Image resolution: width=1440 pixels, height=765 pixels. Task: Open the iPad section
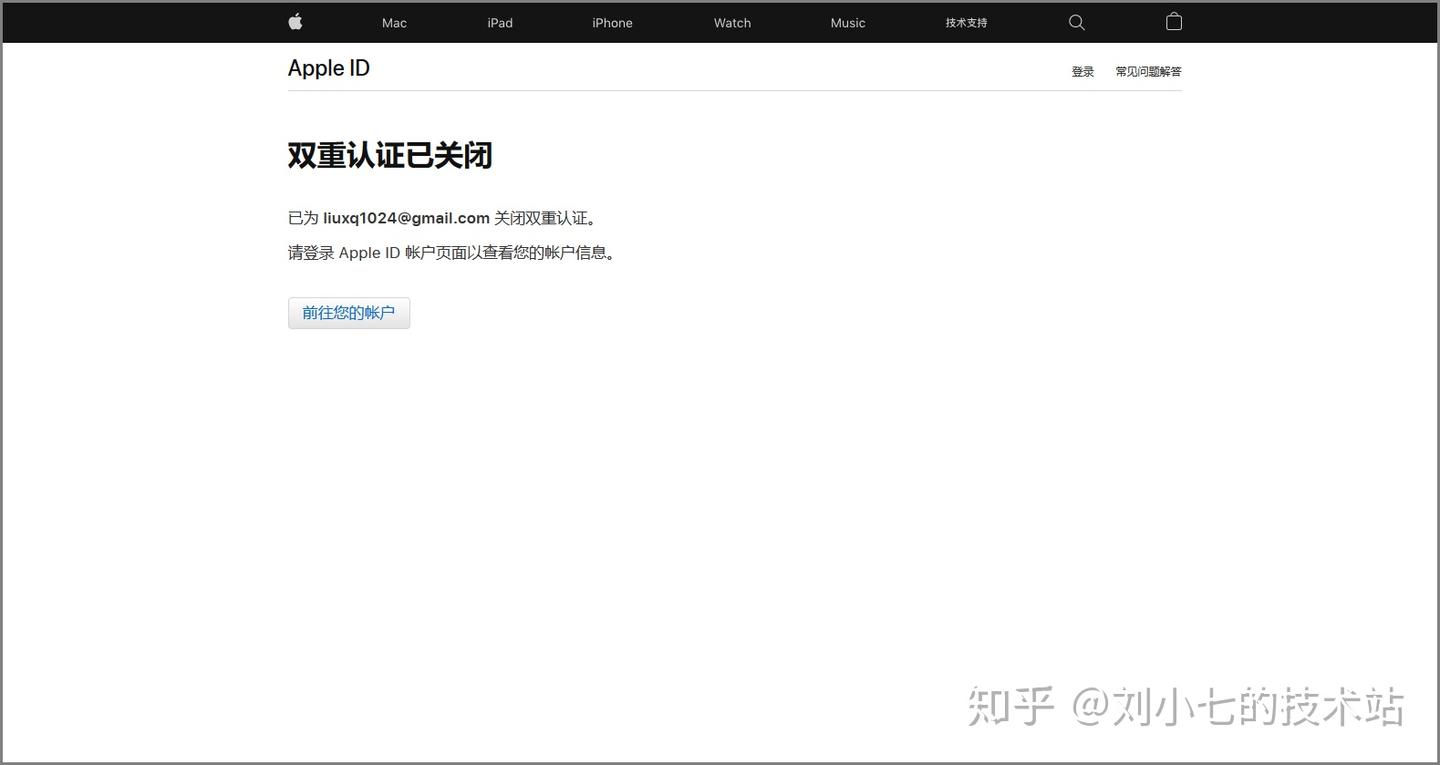point(499,21)
